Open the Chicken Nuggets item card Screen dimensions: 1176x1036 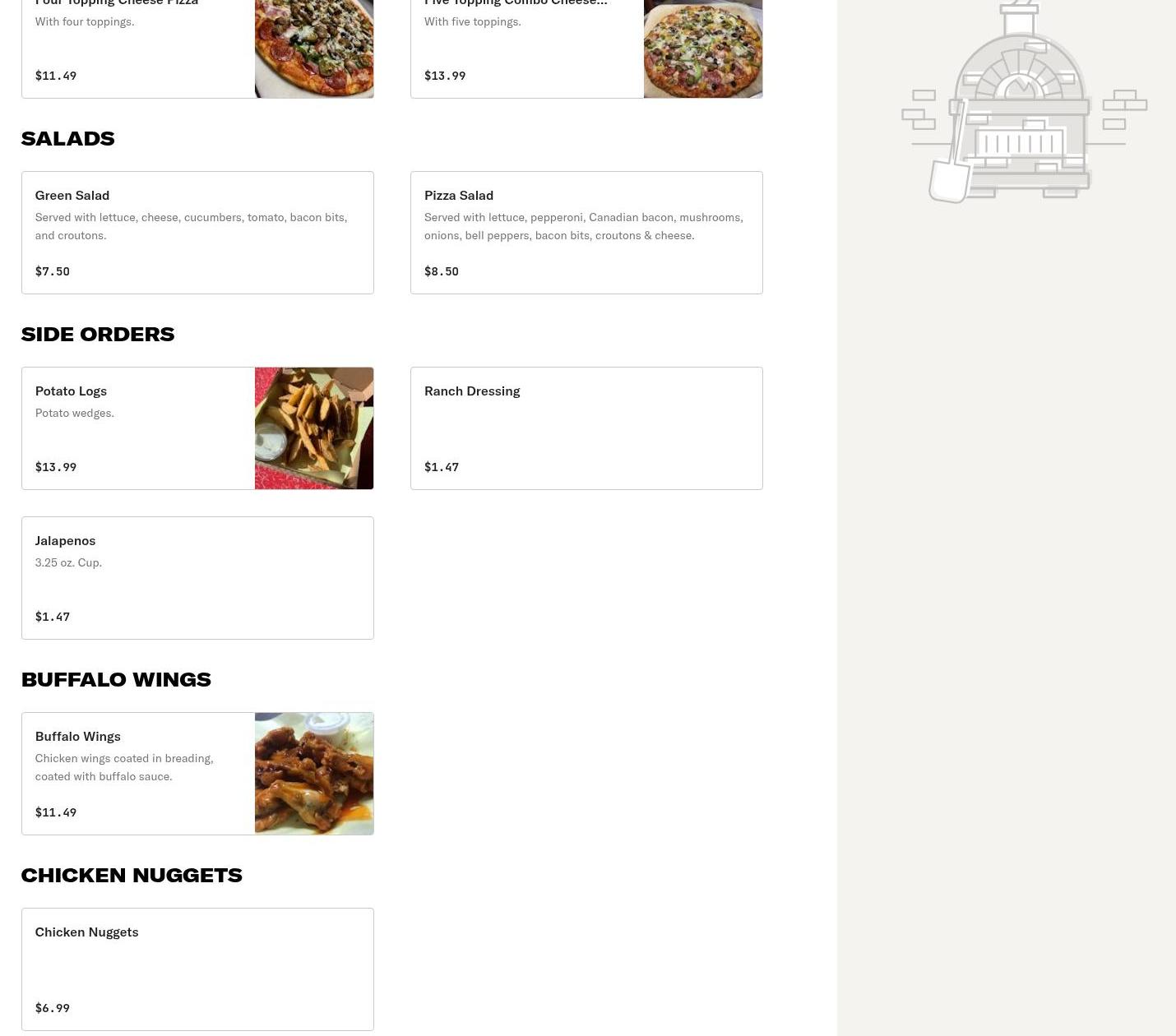coord(197,969)
